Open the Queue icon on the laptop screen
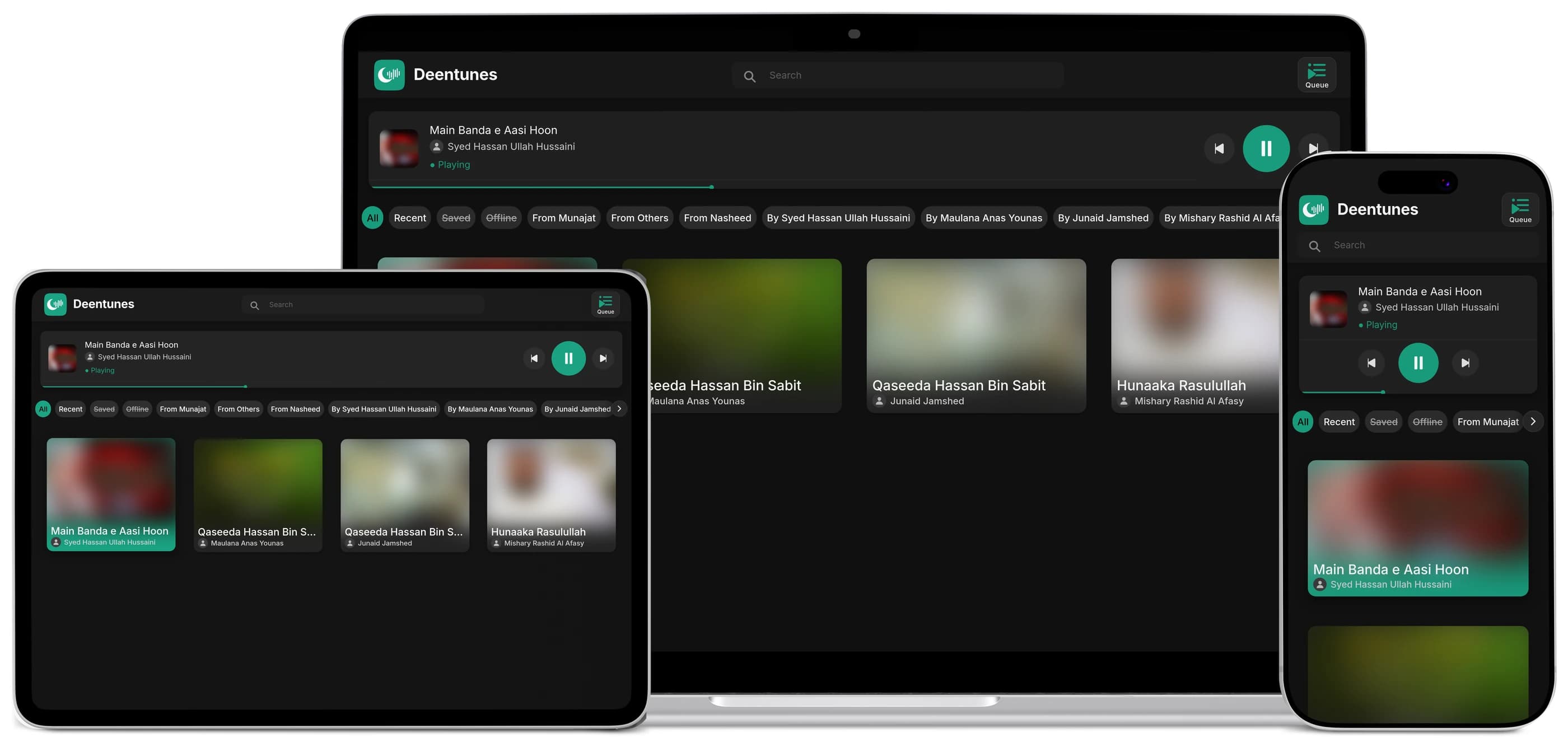The height and width of the screenshot is (747, 1568). point(1316,75)
